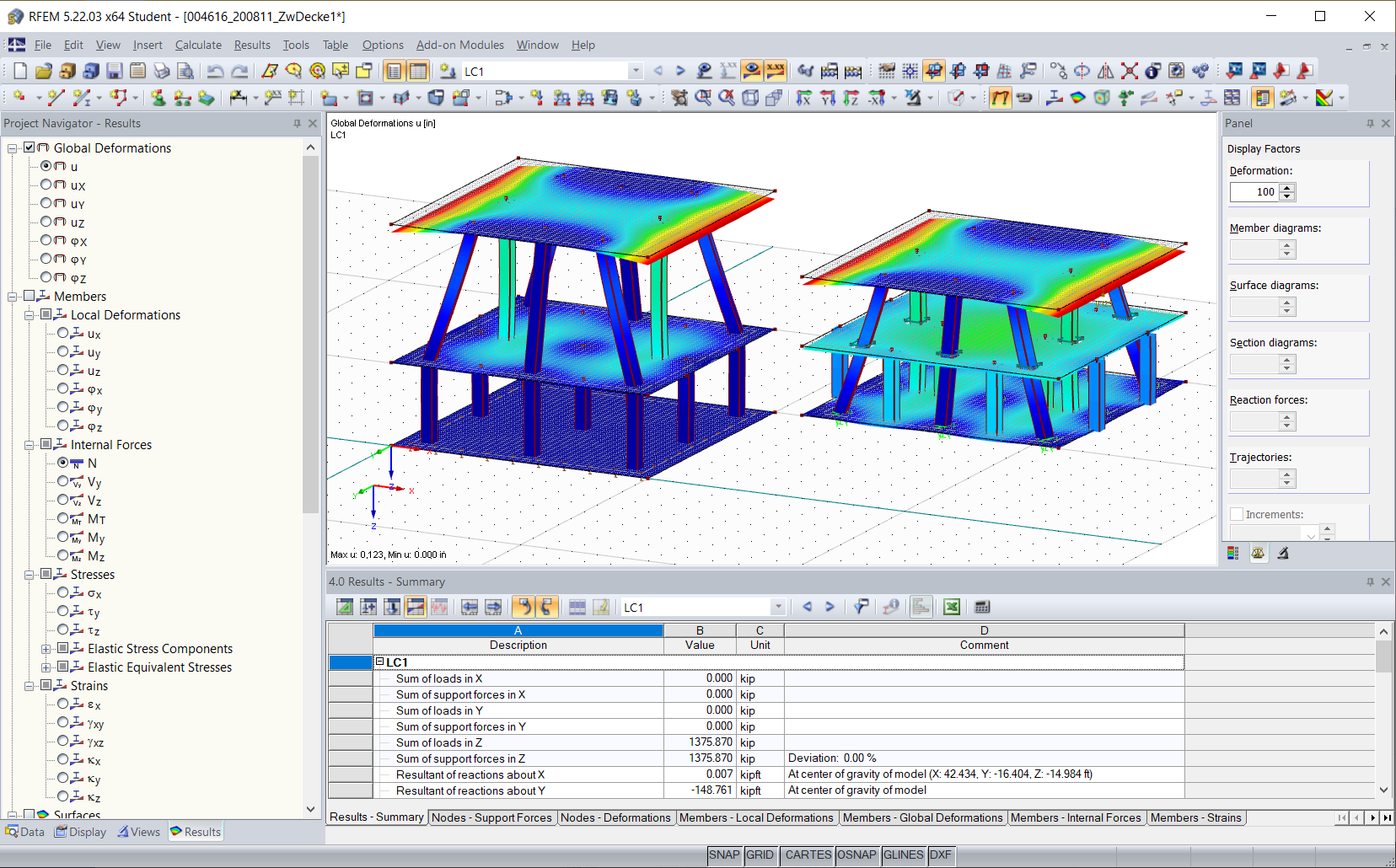Select the uZ deformation radio button
This screenshot has height=868, width=1396.
point(48,222)
